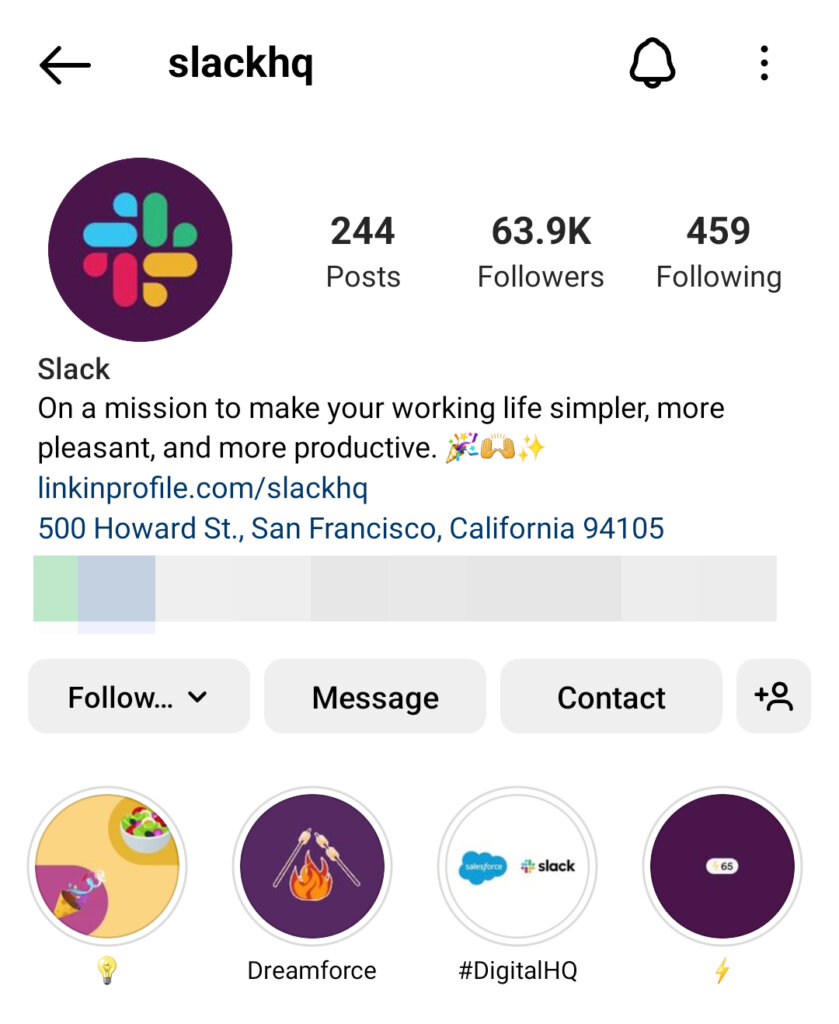Screen dimensions: 839x1024
Task: Click the Posts count for slackhq
Action: [x=363, y=248]
